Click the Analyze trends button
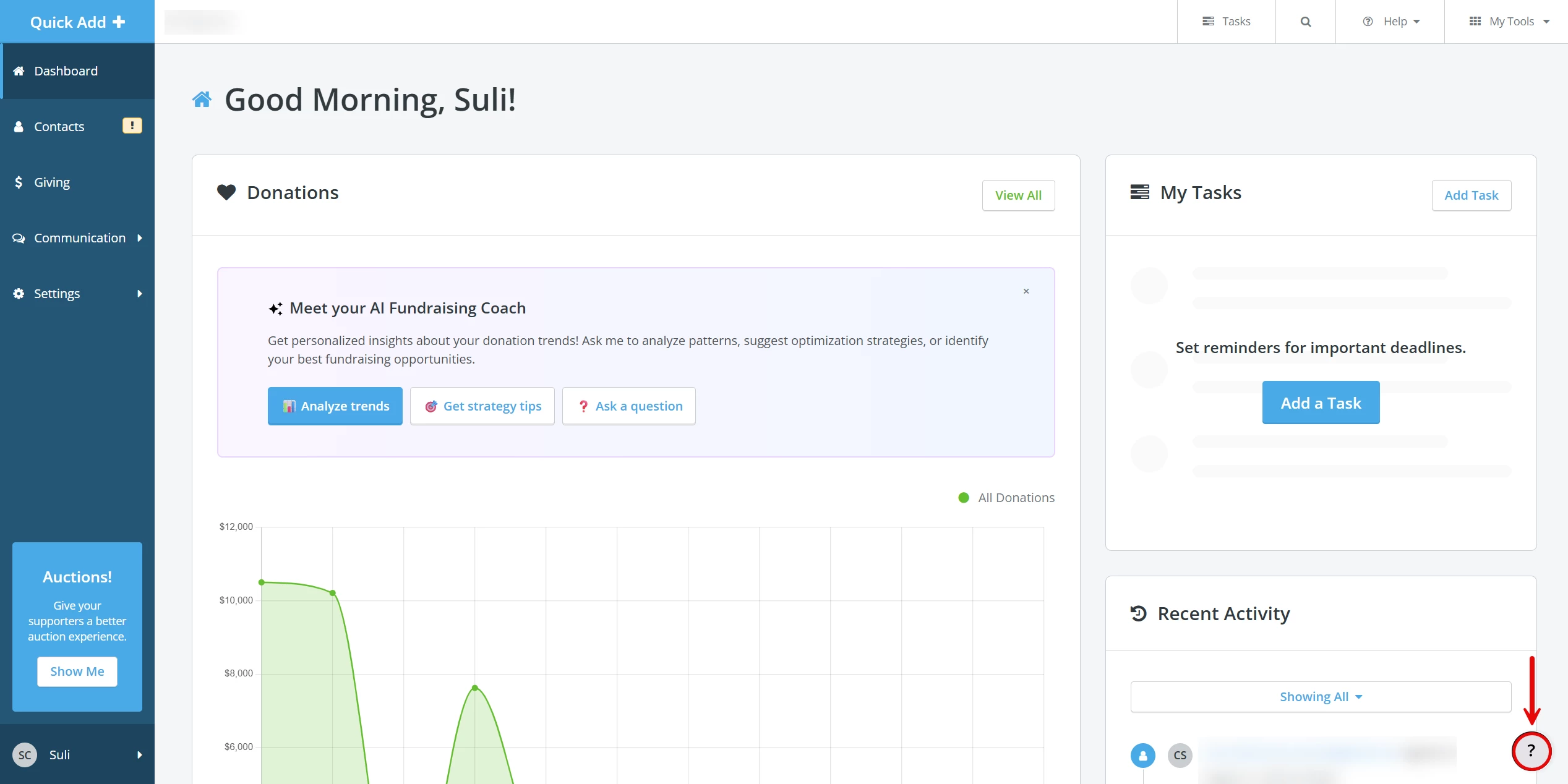Image resolution: width=1568 pixels, height=784 pixels. 335,406
